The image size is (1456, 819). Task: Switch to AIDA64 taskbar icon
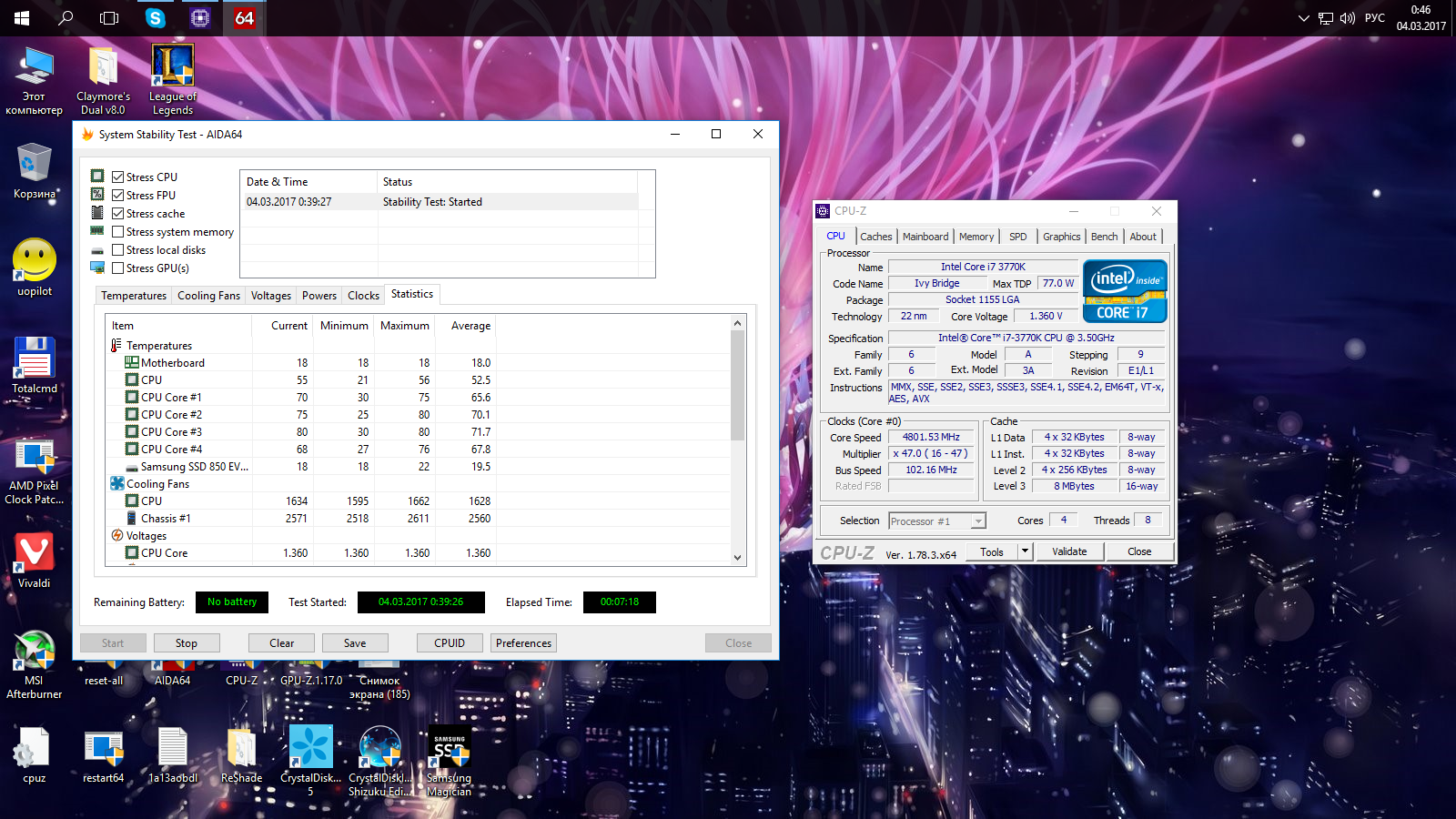[245, 18]
